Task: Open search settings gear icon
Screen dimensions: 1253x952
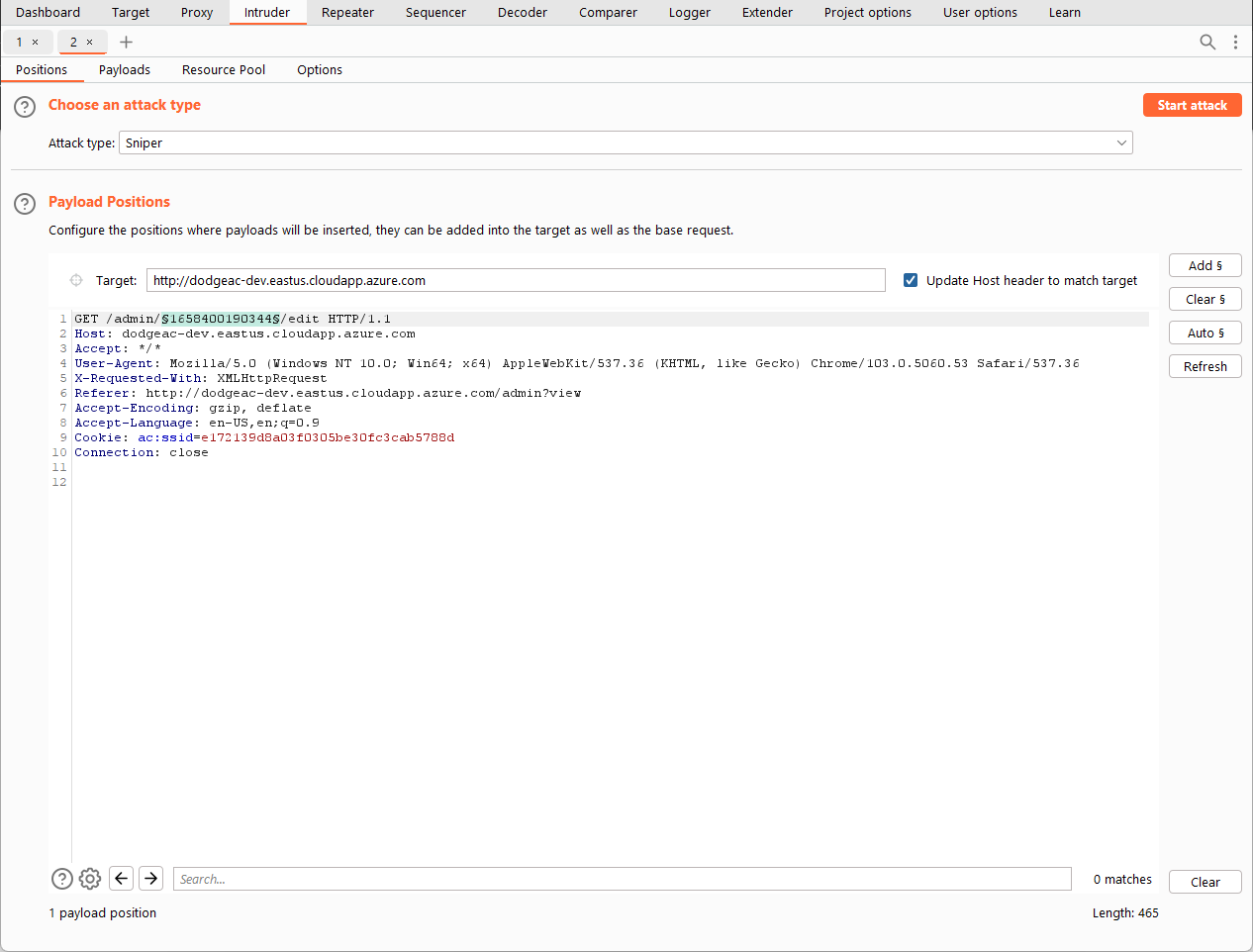Action: click(x=90, y=879)
